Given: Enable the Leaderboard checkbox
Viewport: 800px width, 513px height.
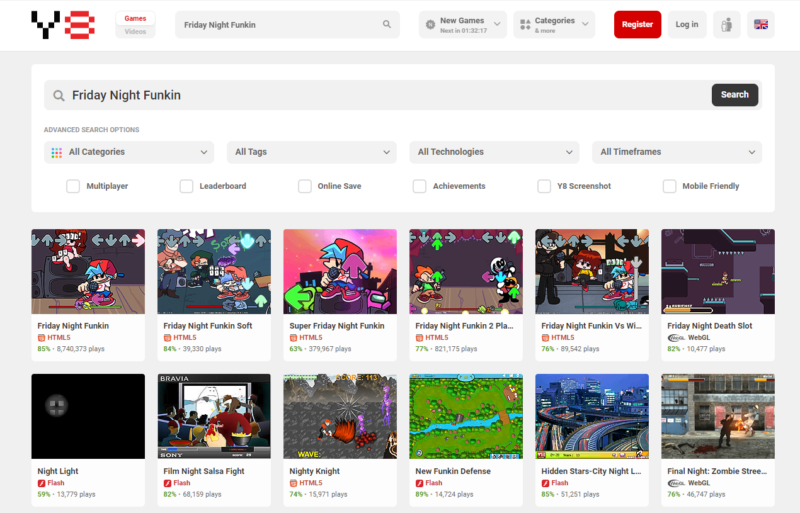Looking at the screenshot, I should [x=186, y=186].
